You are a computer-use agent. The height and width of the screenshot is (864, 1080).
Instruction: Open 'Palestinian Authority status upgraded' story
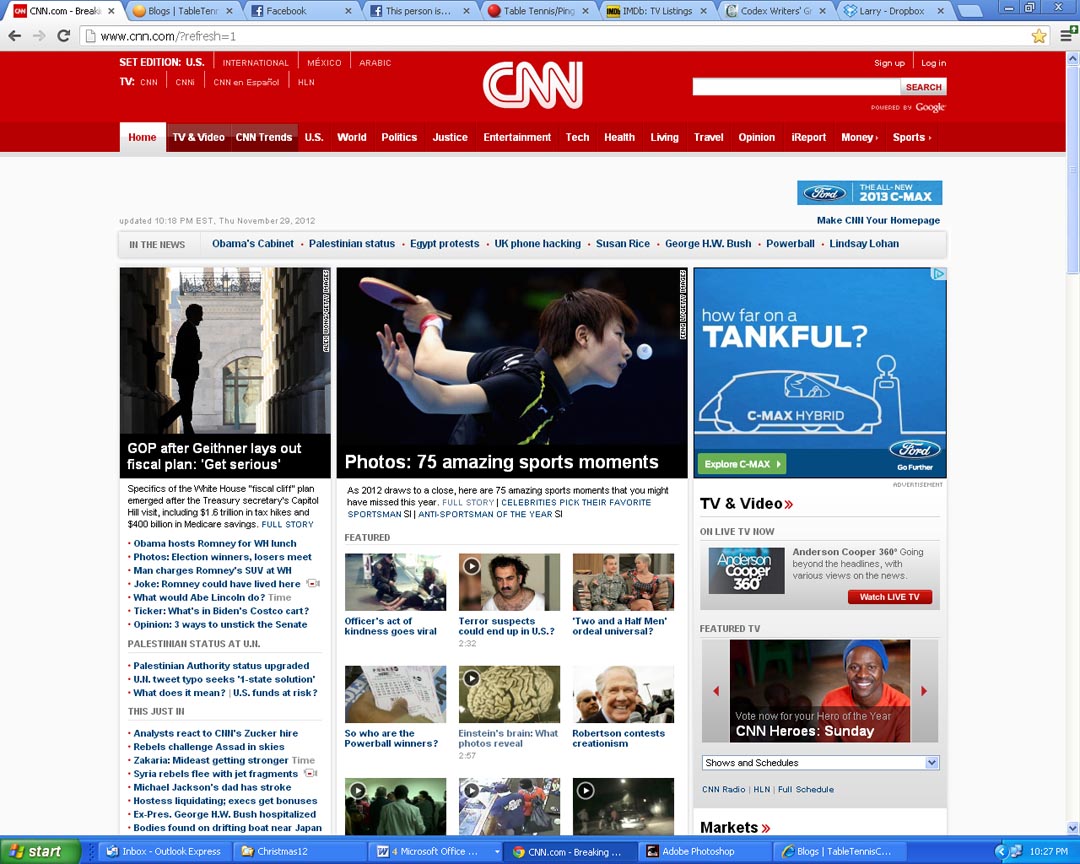(221, 666)
